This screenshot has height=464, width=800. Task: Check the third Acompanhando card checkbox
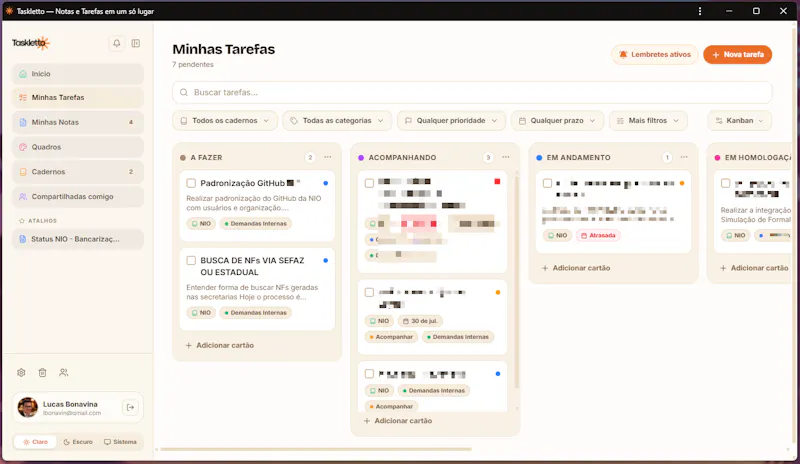369,374
